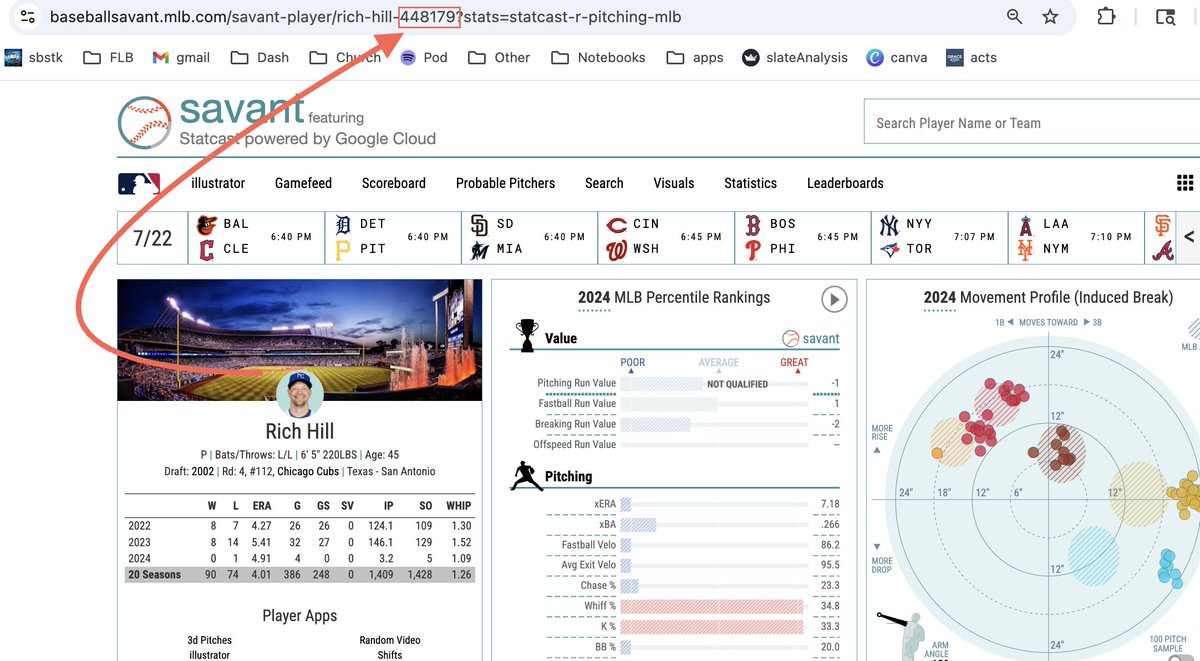Select the NYY vs TOR game

[x=941, y=237]
